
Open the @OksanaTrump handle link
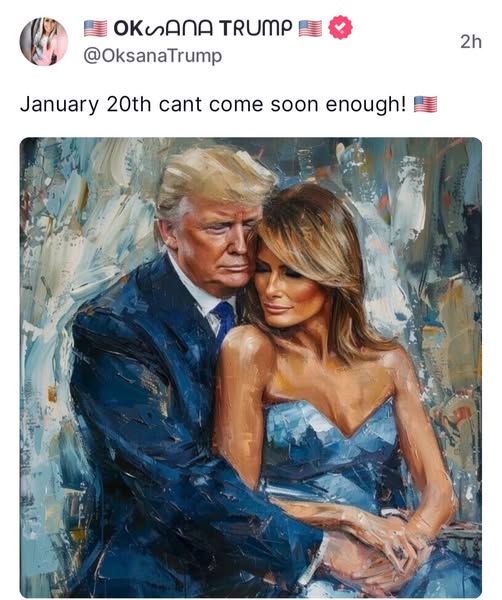tap(153, 56)
